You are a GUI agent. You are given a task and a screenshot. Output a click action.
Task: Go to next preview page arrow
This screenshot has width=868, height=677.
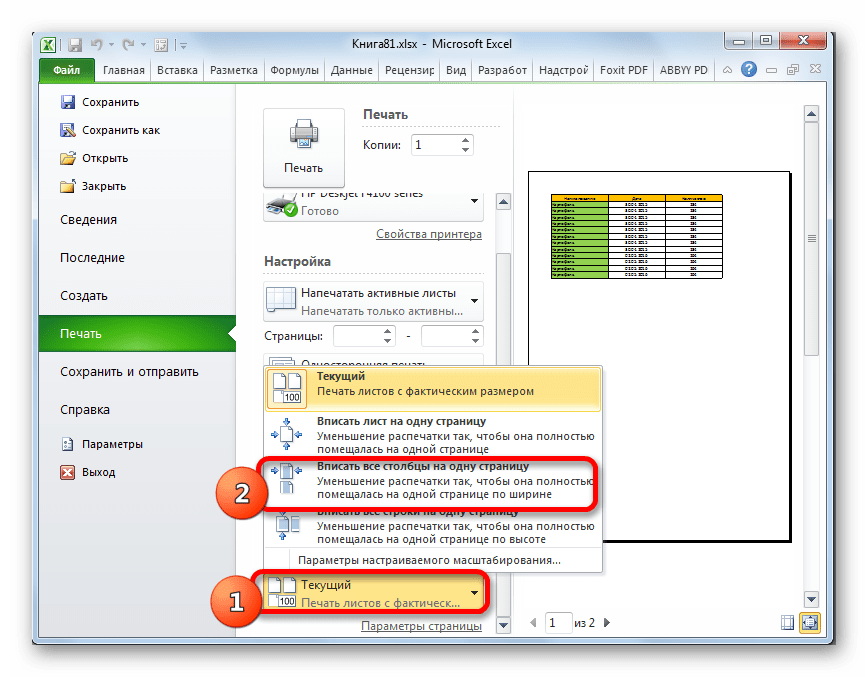(x=607, y=623)
